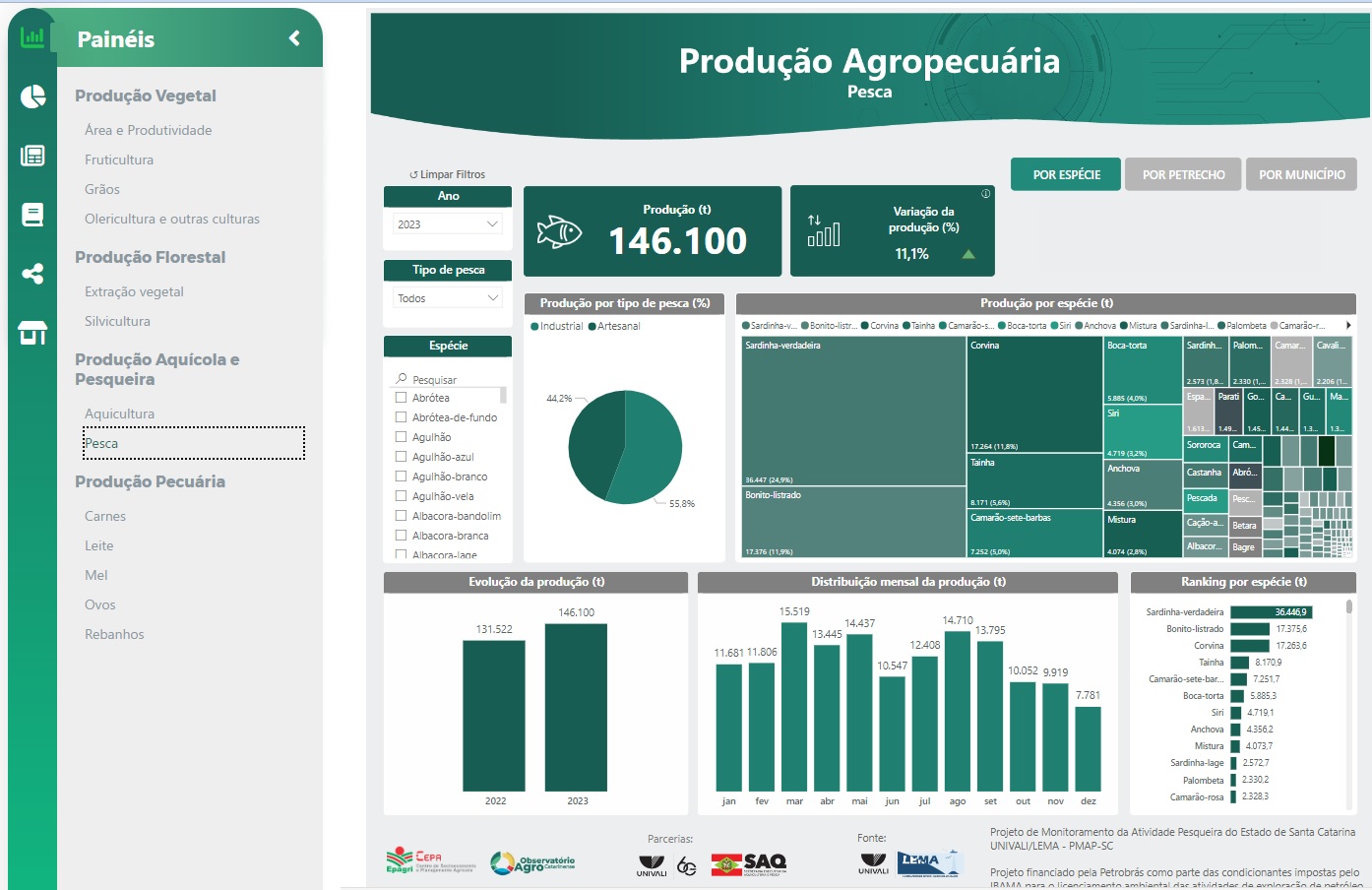The width and height of the screenshot is (1372, 890).
Task: Click the 2023 evolution bar
Action: (576, 707)
